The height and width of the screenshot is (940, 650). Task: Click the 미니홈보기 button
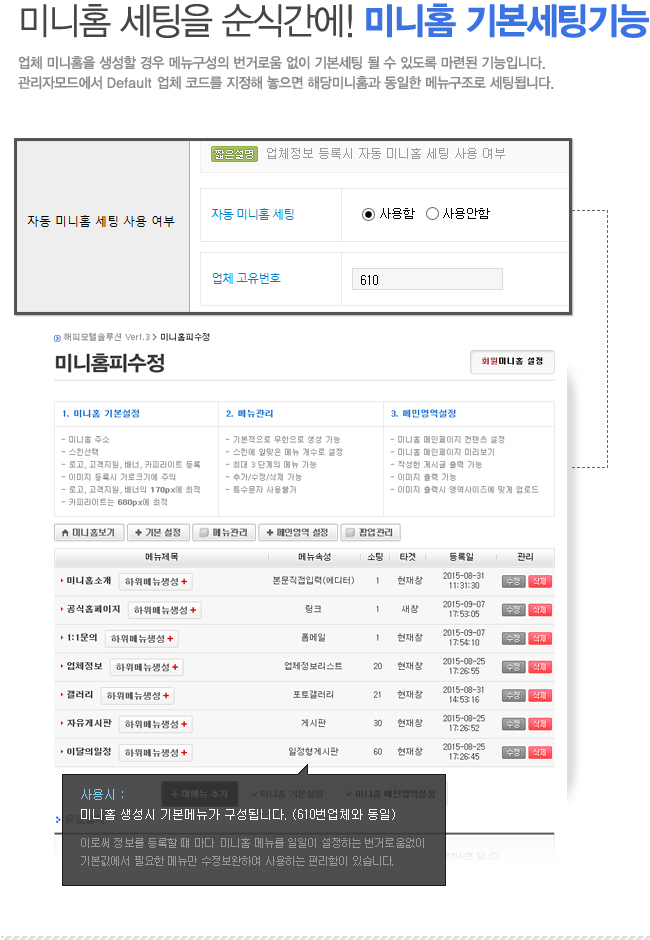[89, 532]
